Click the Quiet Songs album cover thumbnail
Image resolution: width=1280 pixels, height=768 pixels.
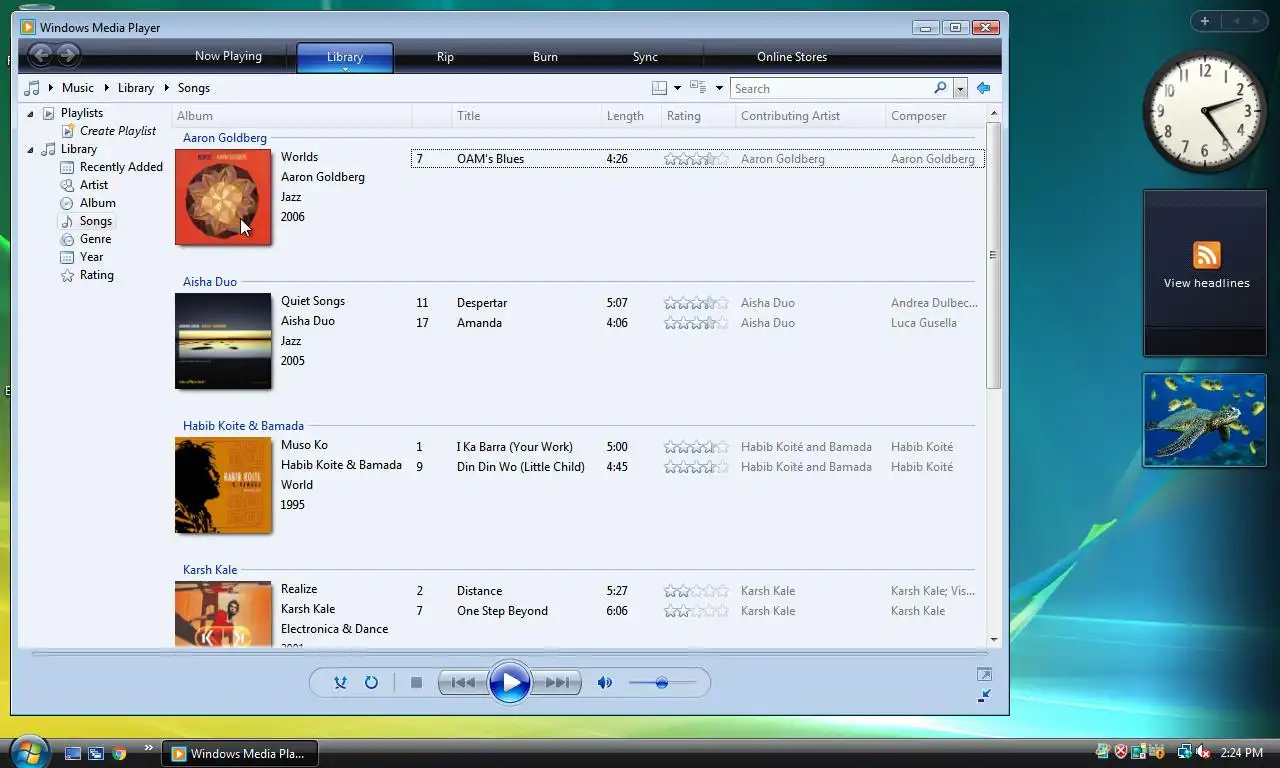[x=223, y=341]
